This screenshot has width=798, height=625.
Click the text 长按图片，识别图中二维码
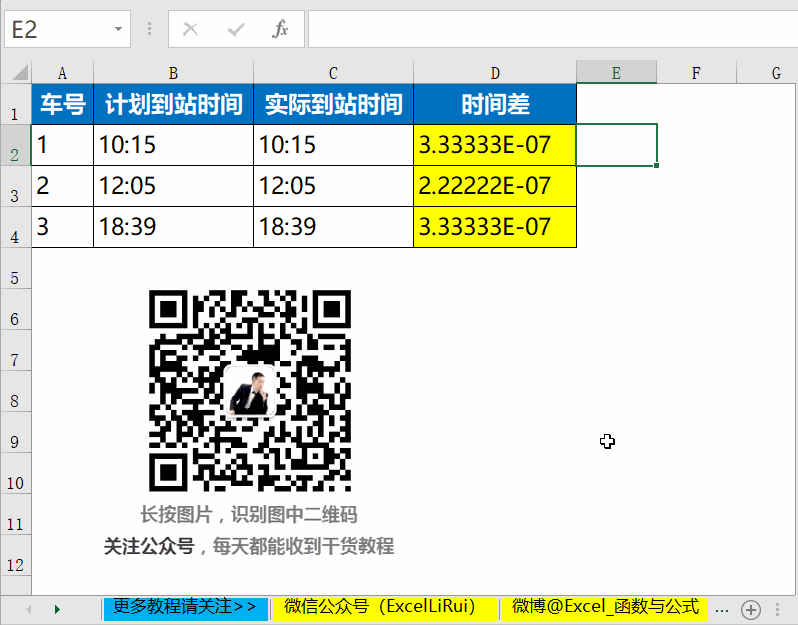(x=249, y=515)
